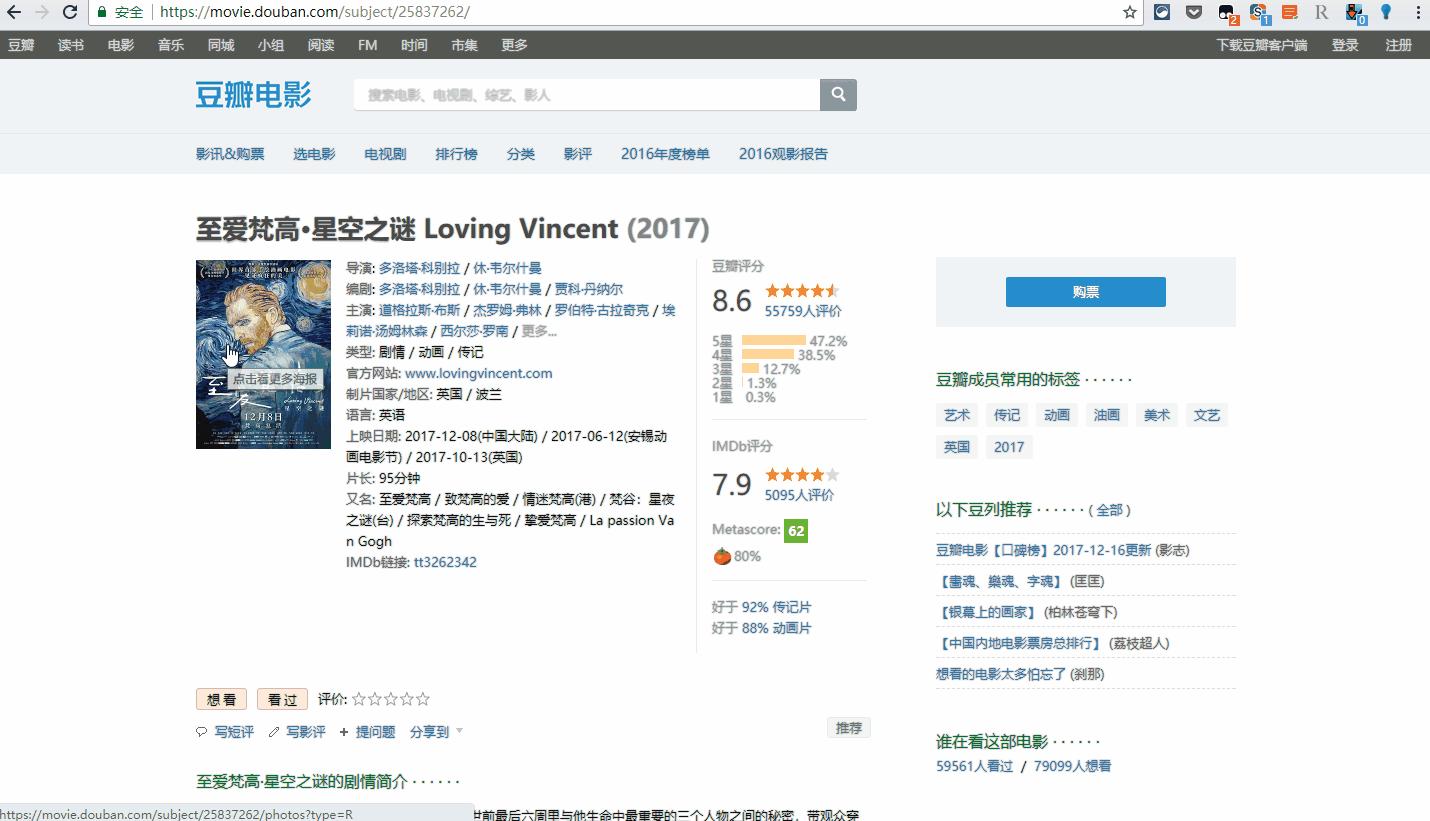The width and height of the screenshot is (1430, 821).
Task: Mark the film as 看过
Action: pos(282,700)
